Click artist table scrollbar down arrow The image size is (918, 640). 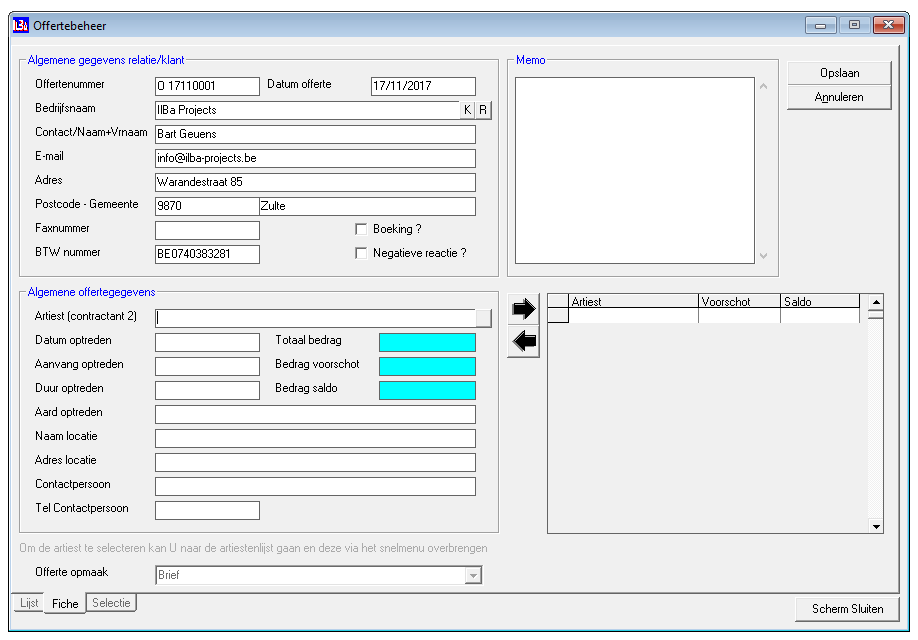click(876, 526)
